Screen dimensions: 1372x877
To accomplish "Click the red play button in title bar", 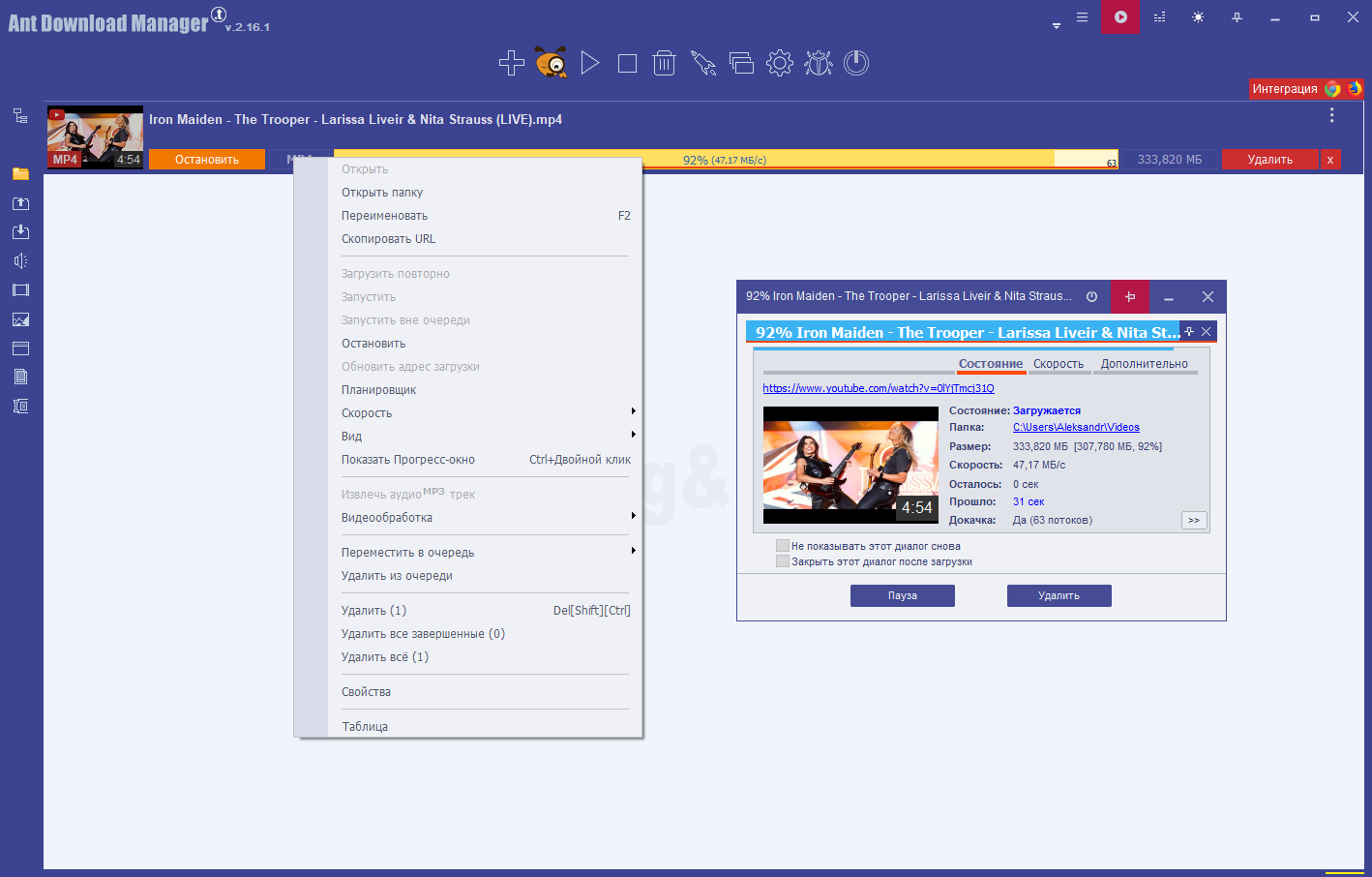I will tap(1120, 17).
